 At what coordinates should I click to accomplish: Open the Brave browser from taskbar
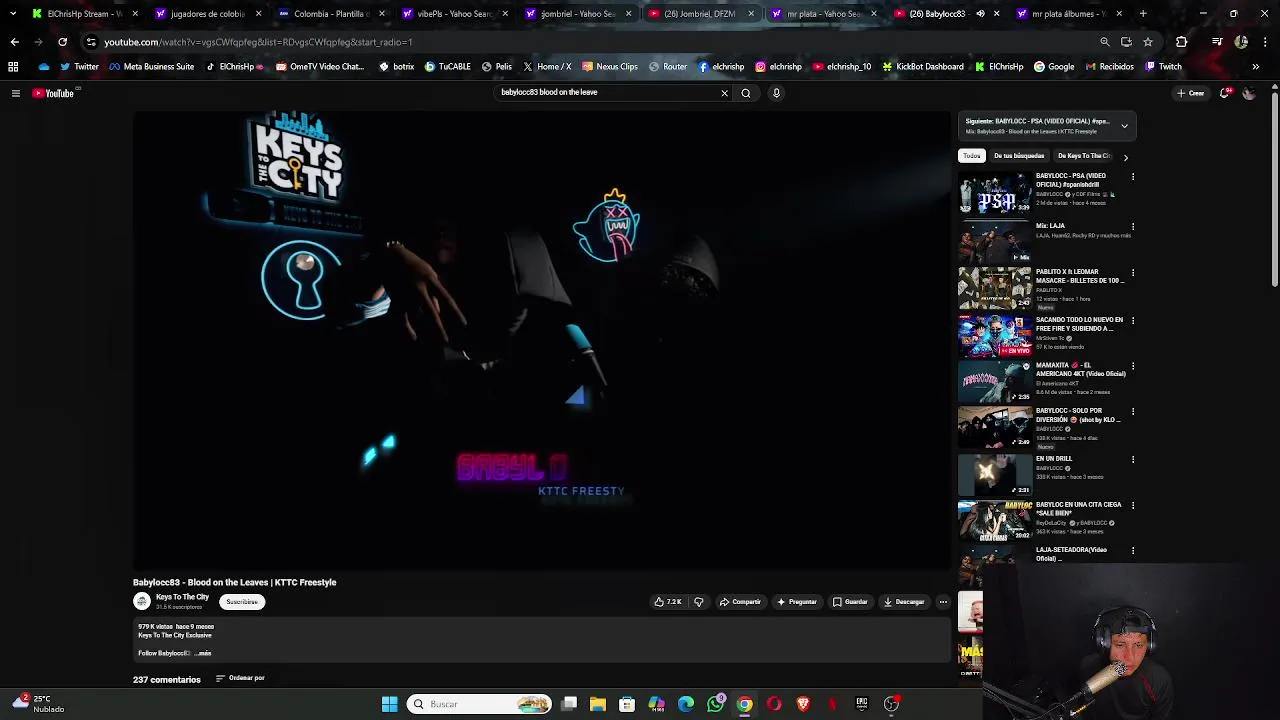coord(803,704)
